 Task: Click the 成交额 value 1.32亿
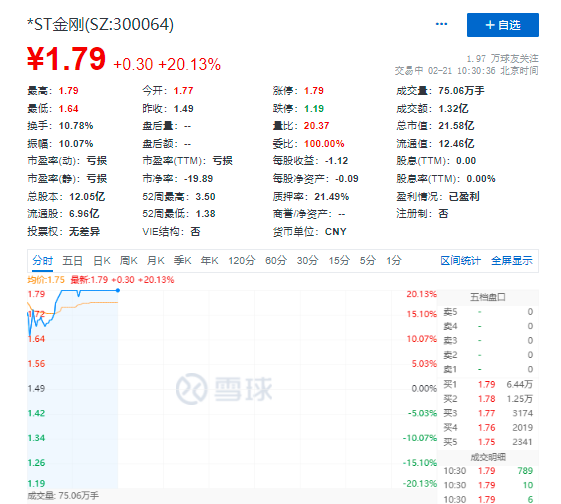pyautogui.click(x=454, y=109)
